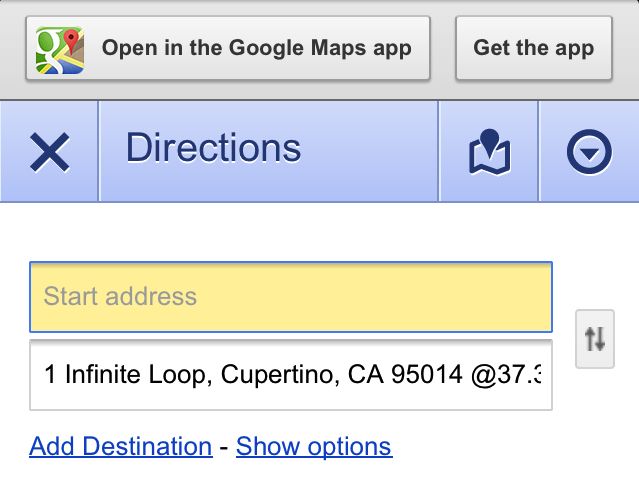The image size is (639, 487).
Task: Edit the Cupertino, CA 95014 end address
Action: coord(290,375)
